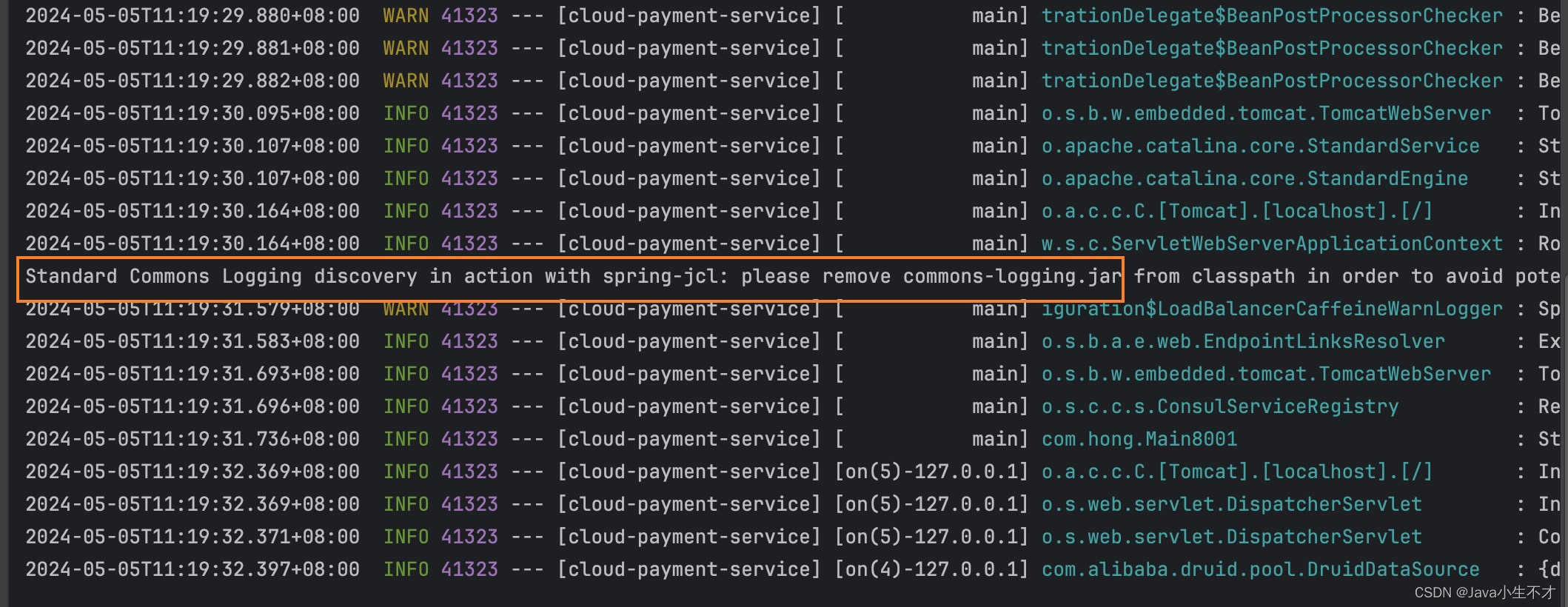Click o.s.c.c.s.ConsulServiceRegistry logger name
The height and width of the screenshot is (607, 1568).
[1220, 406]
